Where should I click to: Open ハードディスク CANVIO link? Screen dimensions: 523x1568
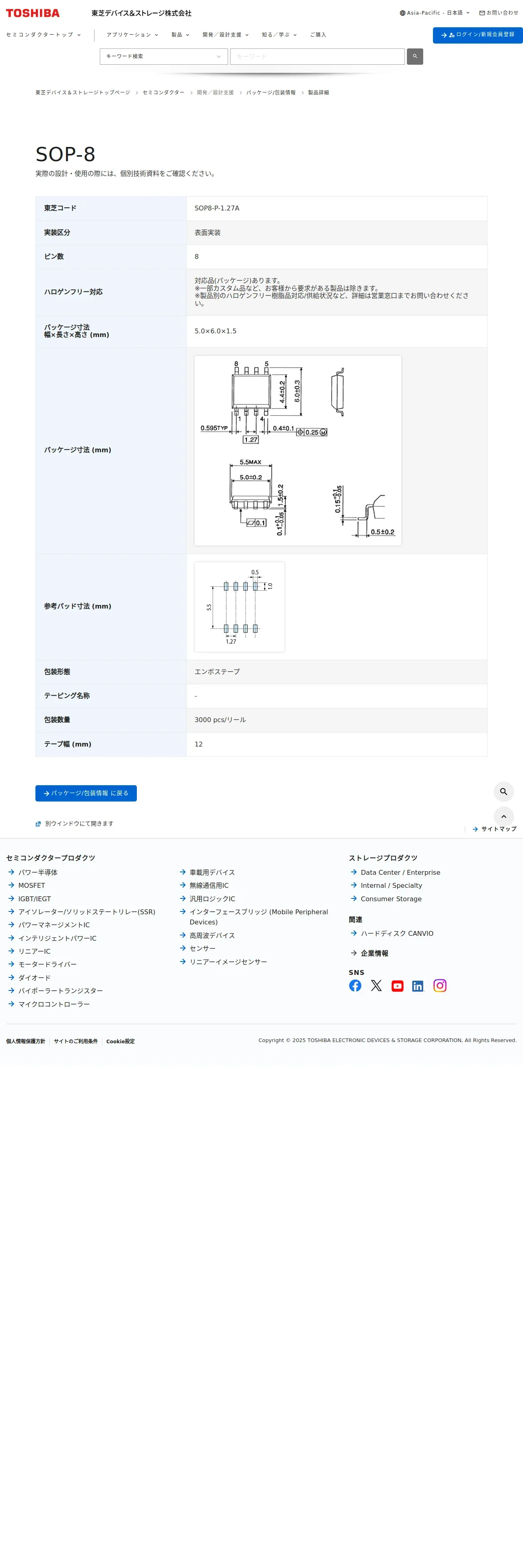click(x=397, y=934)
